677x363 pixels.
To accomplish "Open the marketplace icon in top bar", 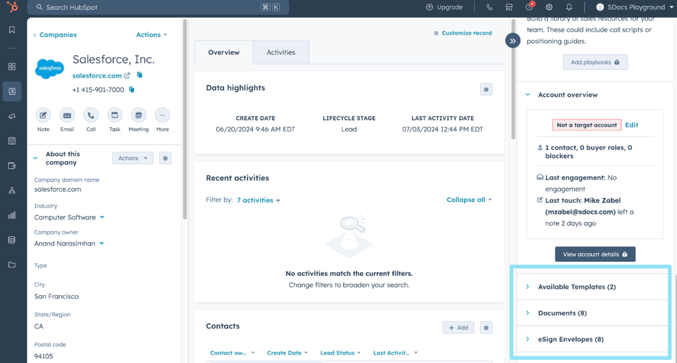I will click(509, 7).
